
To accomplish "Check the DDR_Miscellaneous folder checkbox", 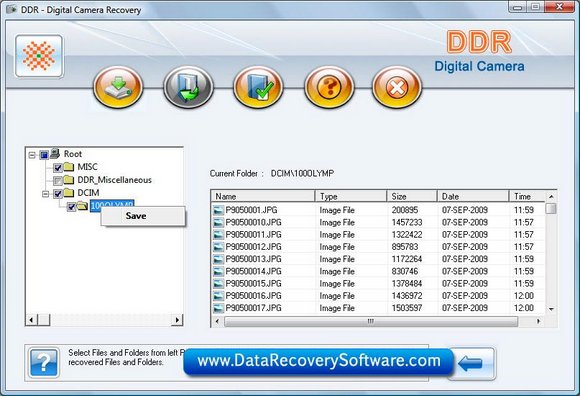I will [58, 181].
